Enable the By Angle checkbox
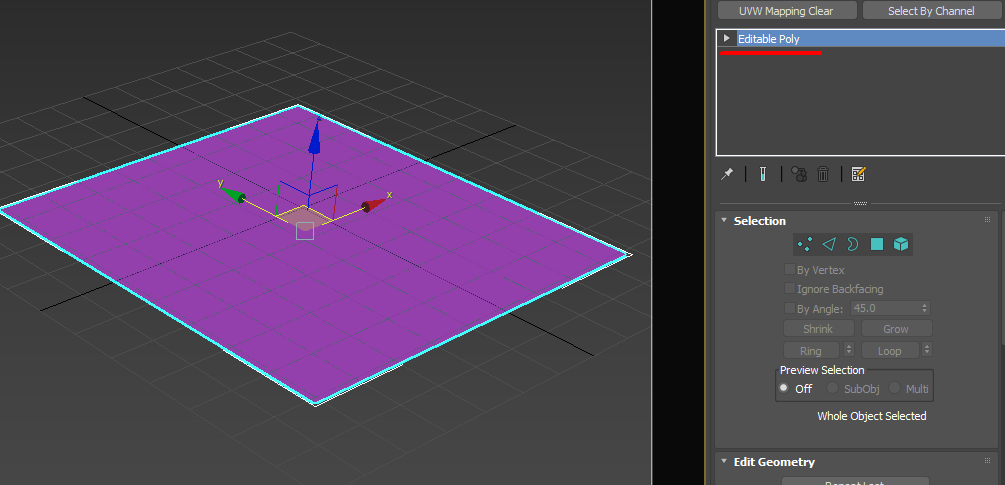This screenshot has height=485, width=1005. point(790,308)
